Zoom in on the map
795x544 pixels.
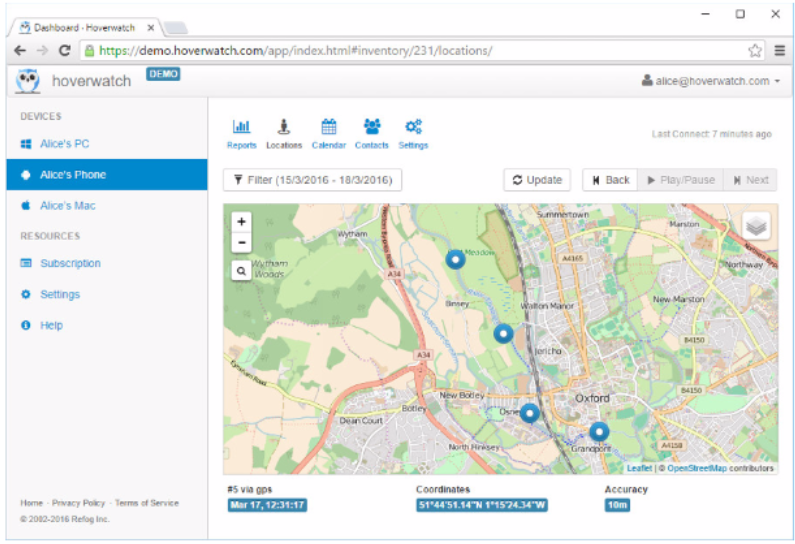pyautogui.click(x=242, y=222)
